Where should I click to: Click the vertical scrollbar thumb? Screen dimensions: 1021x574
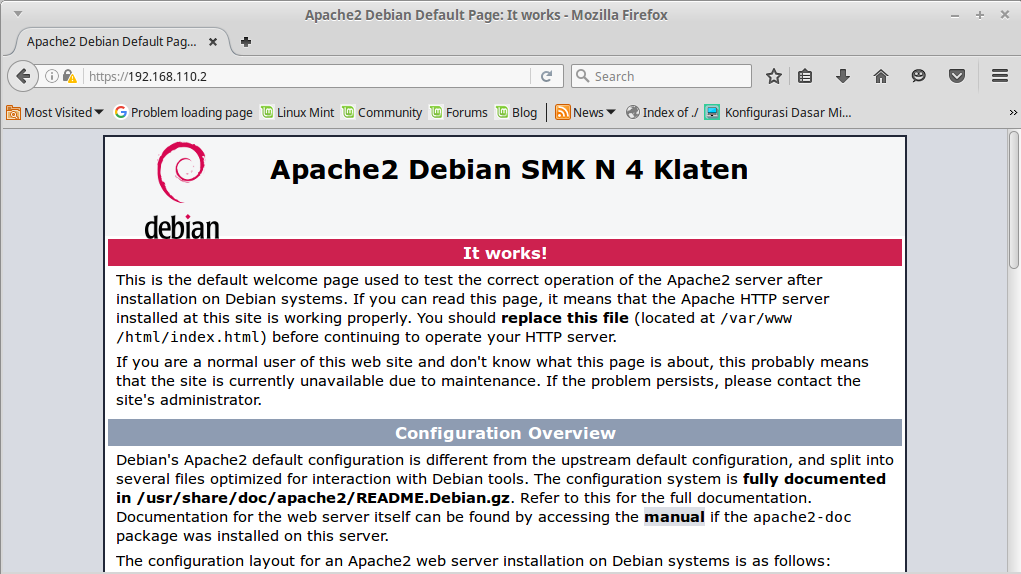[1014, 199]
